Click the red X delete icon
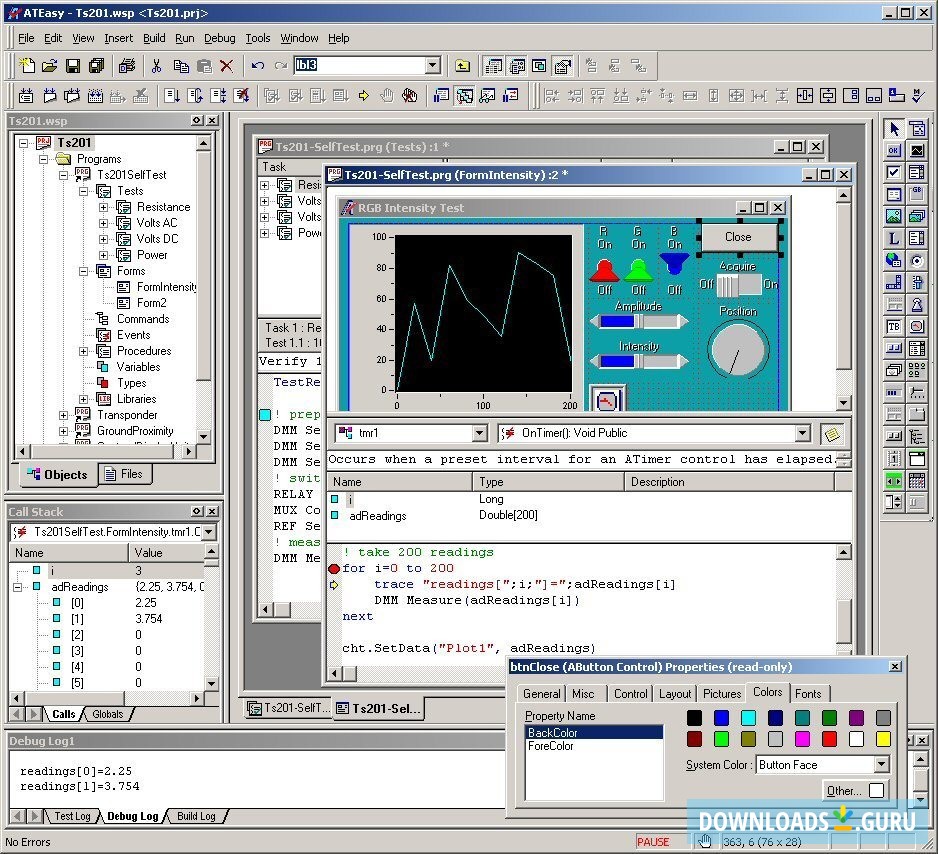This screenshot has width=938, height=854. 227,66
